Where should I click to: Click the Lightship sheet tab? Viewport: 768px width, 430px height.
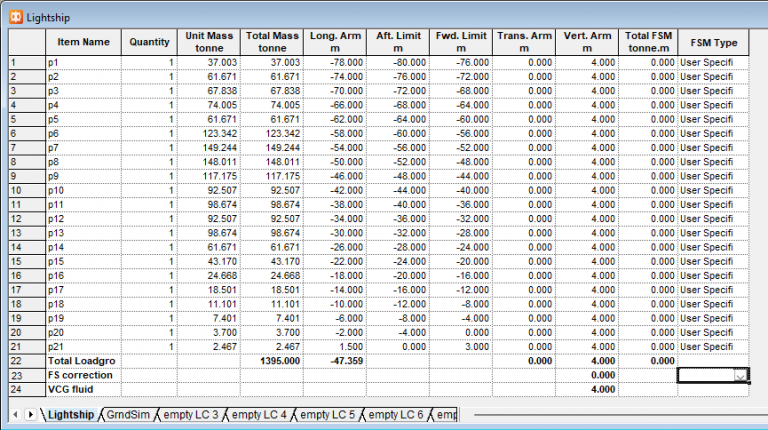[70, 414]
